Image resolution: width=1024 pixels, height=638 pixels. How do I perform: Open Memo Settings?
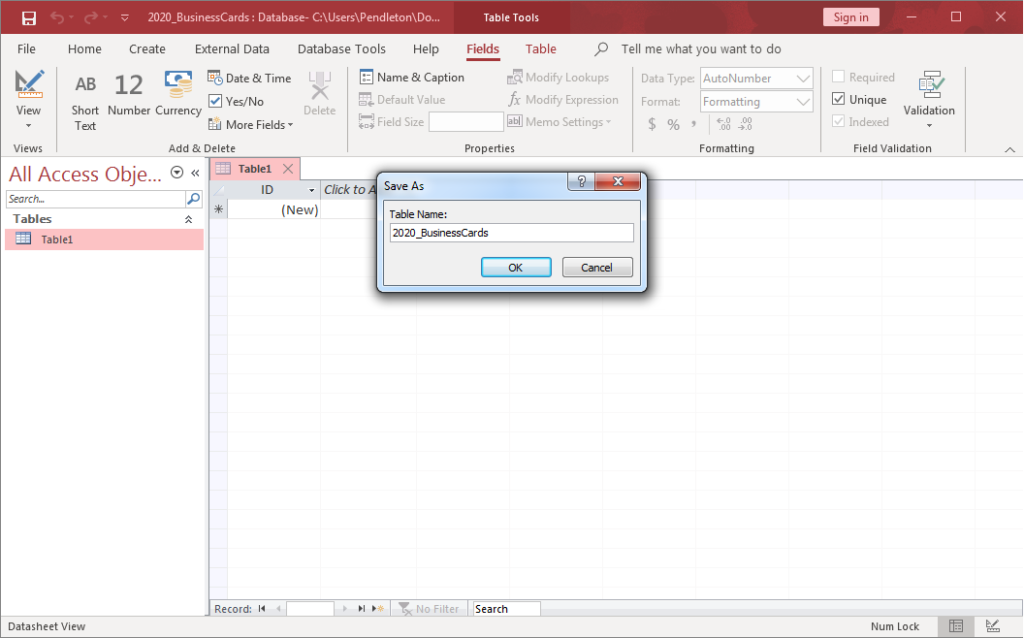[570, 121]
